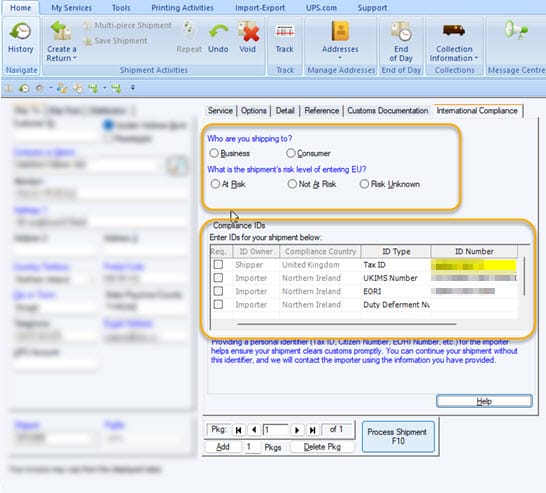Click the End of Day icon
Screen dimensions: 546x493
pos(401,31)
